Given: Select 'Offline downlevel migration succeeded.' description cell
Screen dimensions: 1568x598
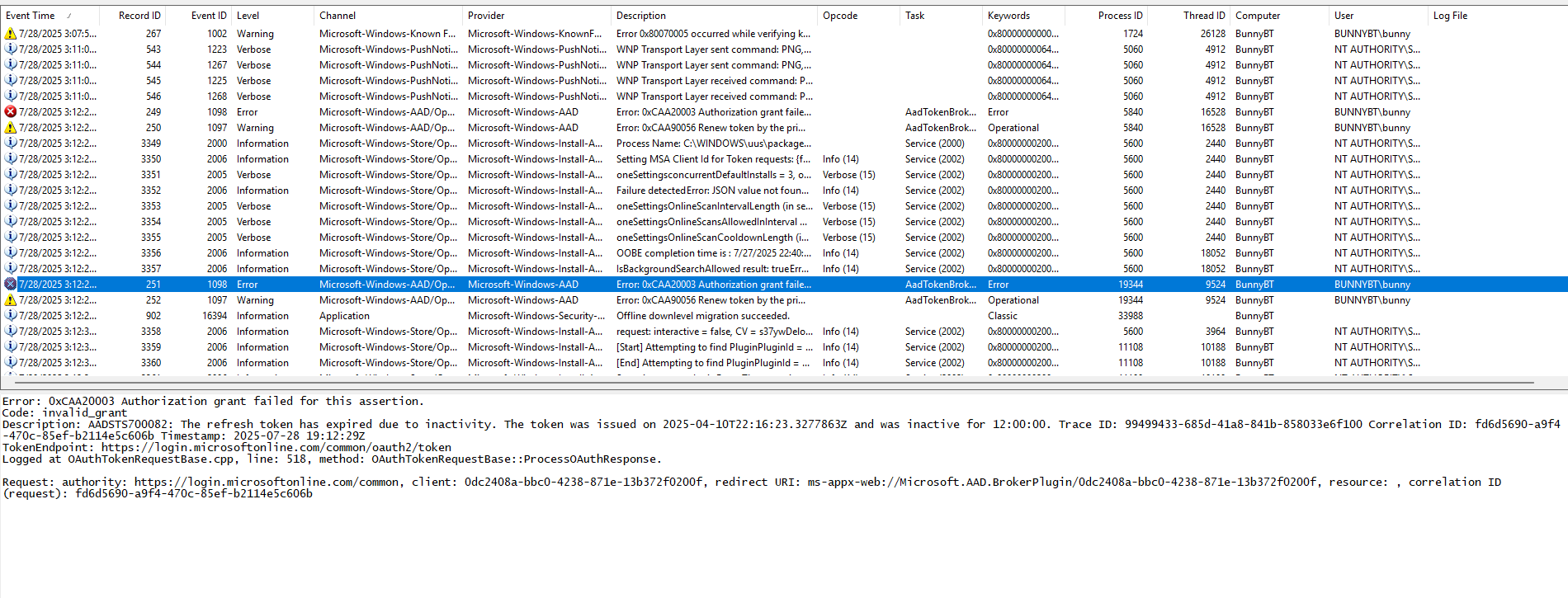Looking at the screenshot, I should pyautogui.click(x=703, y=316).
